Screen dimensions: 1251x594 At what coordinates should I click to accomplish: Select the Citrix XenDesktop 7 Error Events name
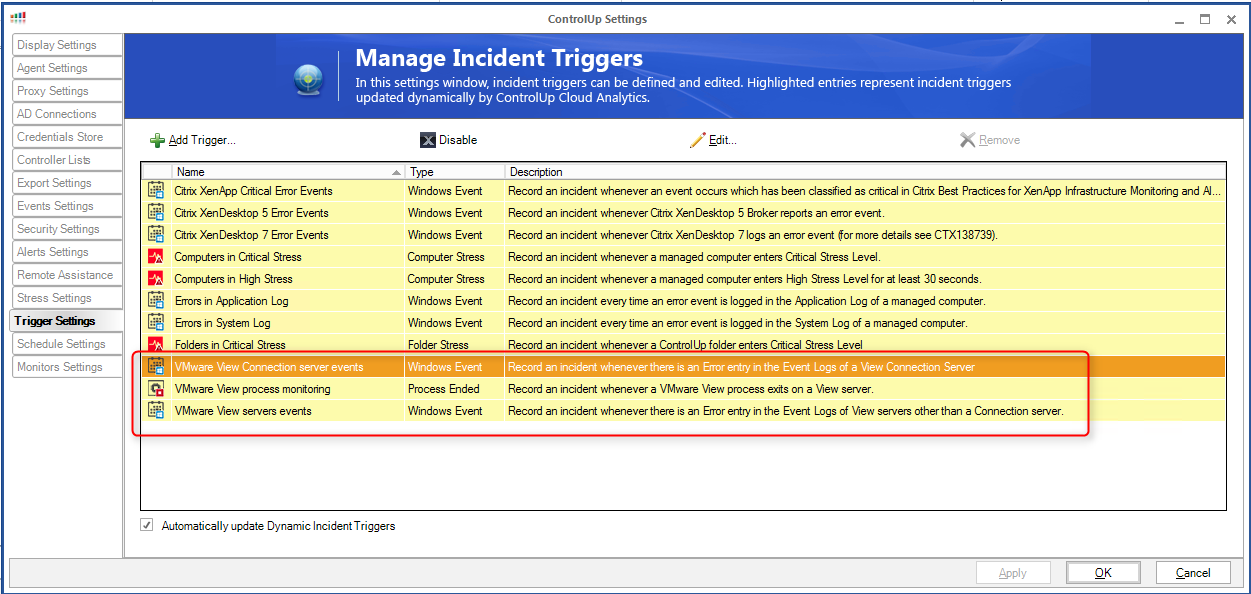point(251,234)
